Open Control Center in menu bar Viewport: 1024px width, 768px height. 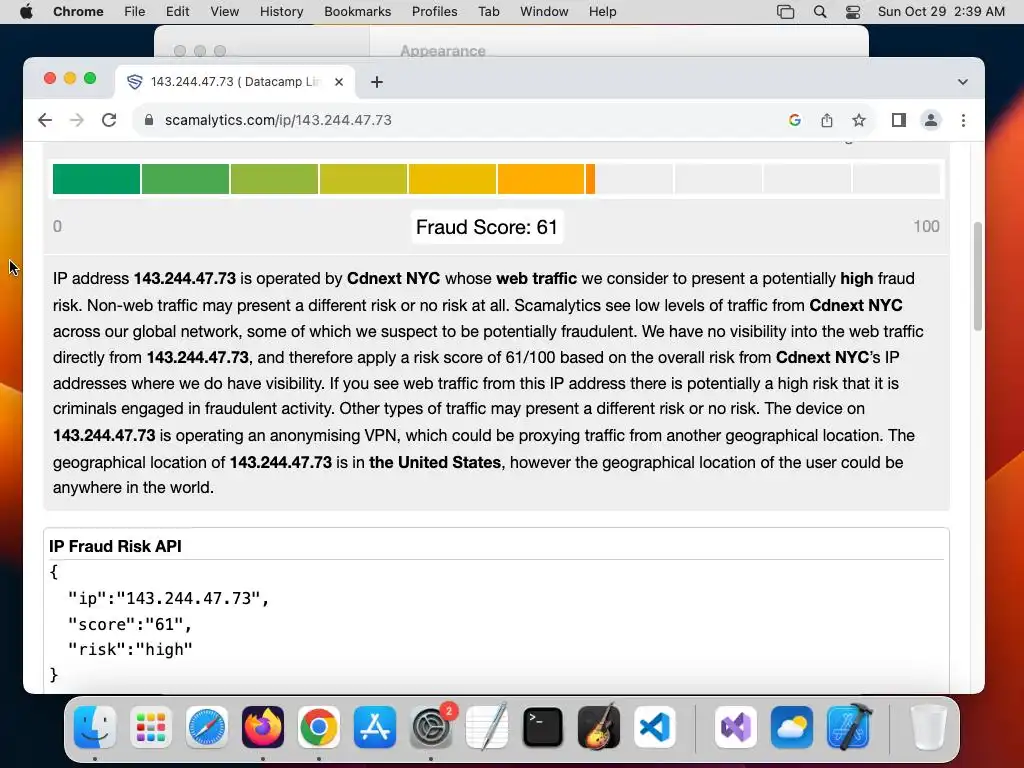click(853, 12)
